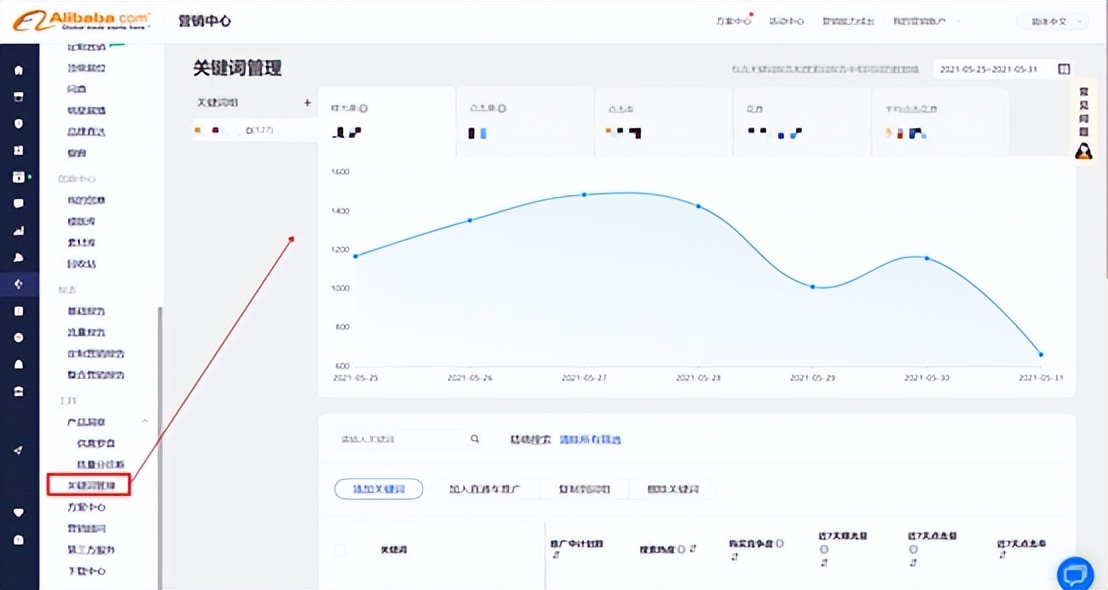The height and width of the screenshot is (590, 1108).
Task: Sort the table by 搜索热度 column
Action: coord(692,549)
